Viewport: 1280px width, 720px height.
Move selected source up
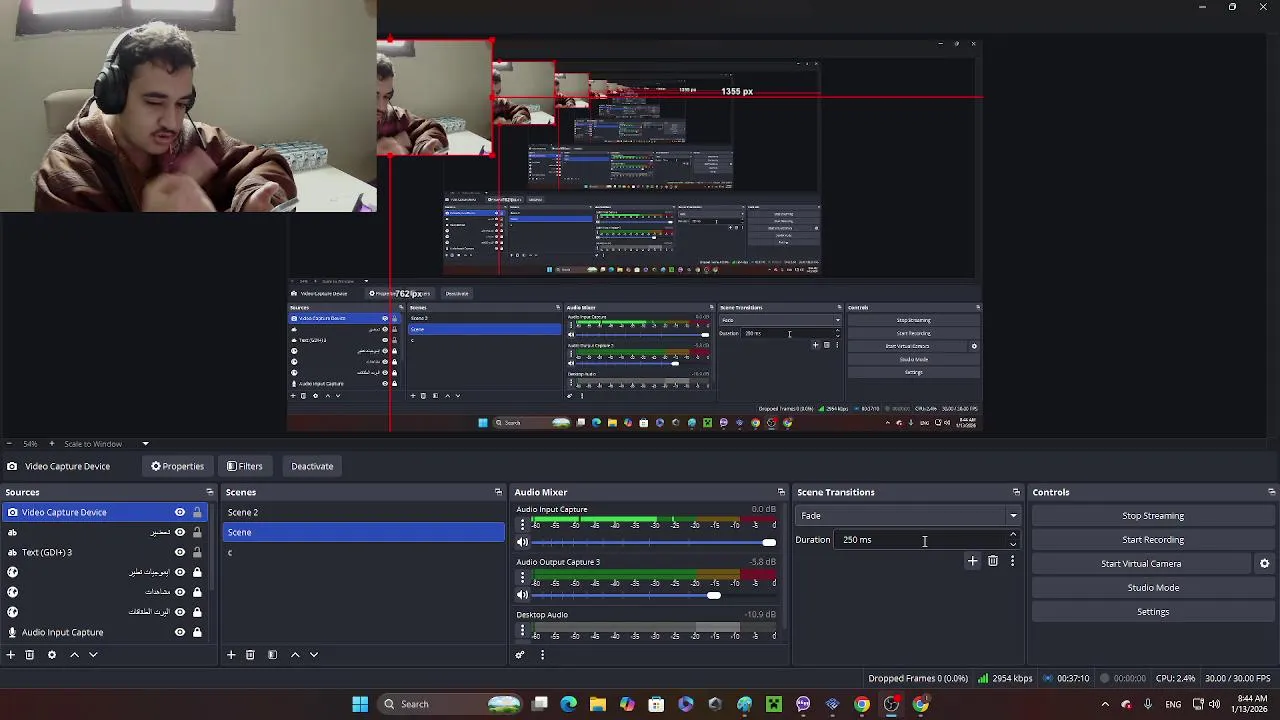point(74,655)
